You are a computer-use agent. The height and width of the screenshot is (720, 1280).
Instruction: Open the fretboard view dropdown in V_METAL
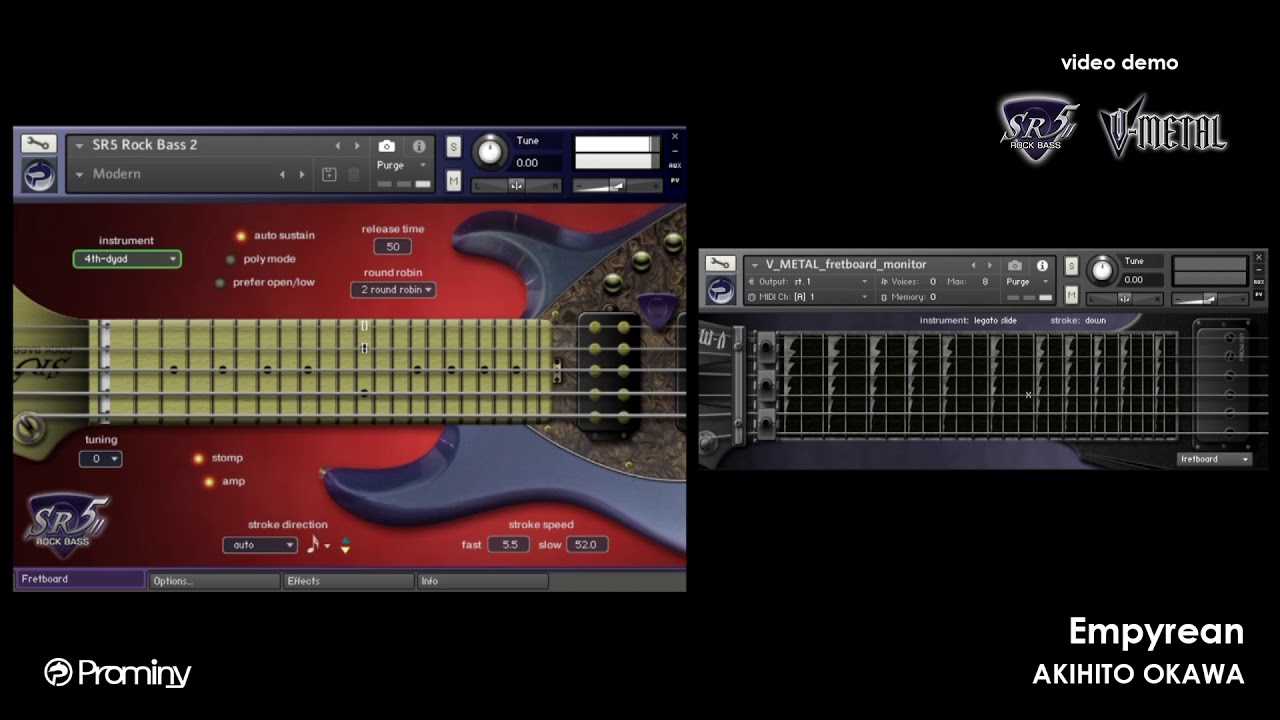point(1214,459)
